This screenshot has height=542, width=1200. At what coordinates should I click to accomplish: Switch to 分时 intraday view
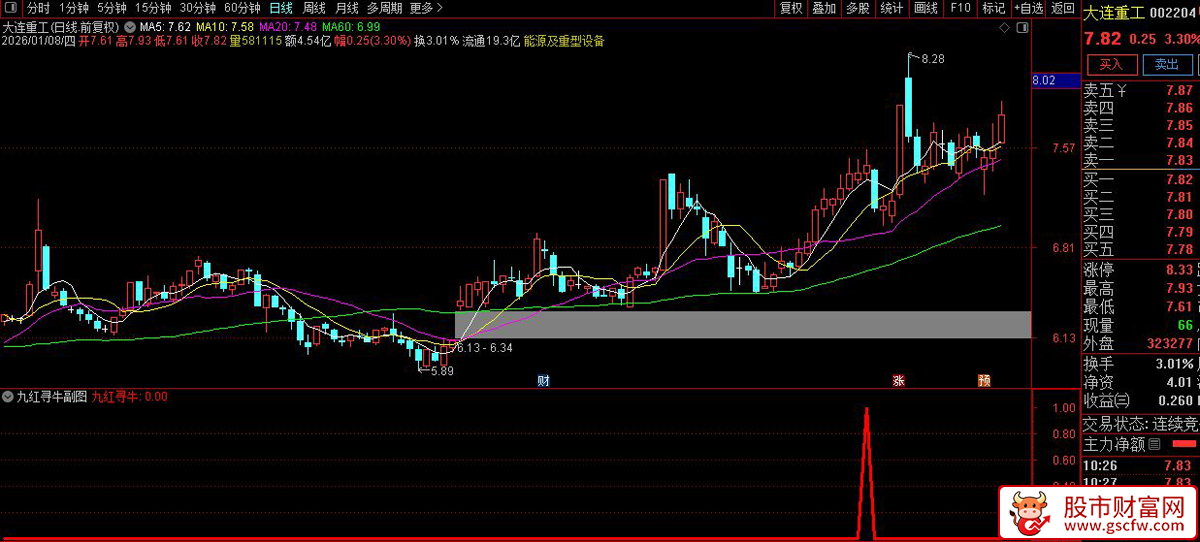pos(38,8)
